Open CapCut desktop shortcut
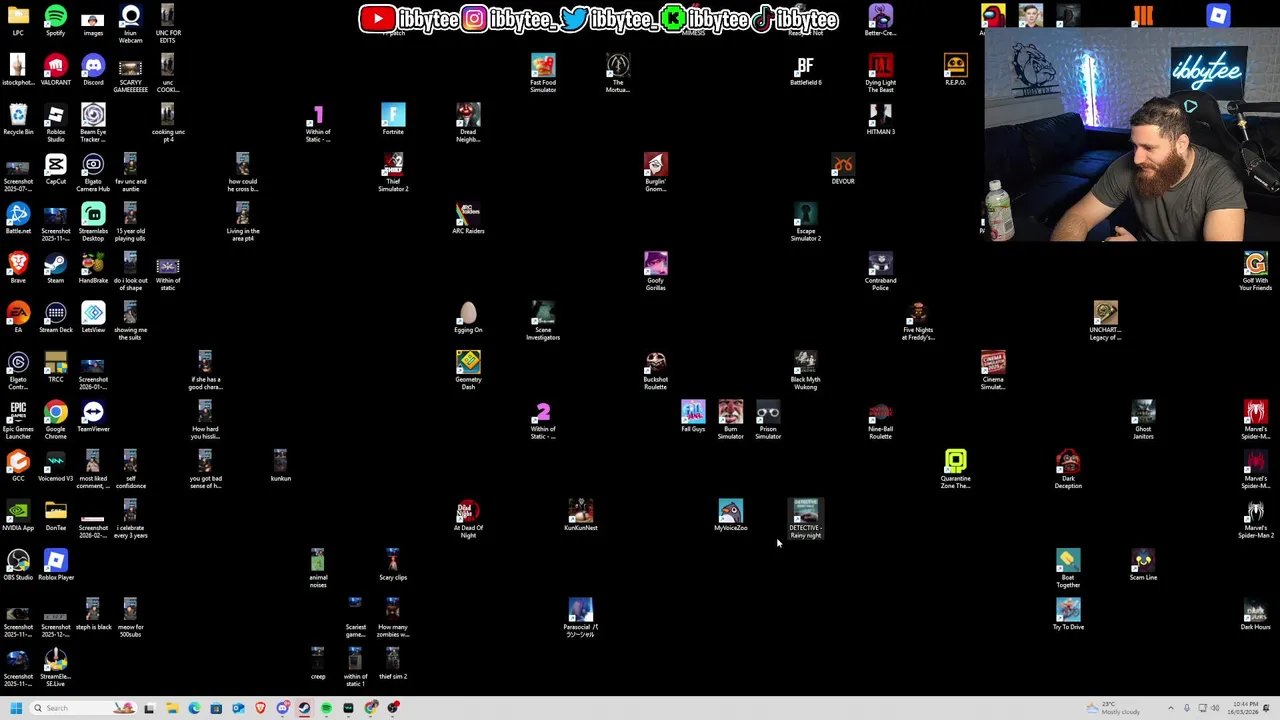Viewport: 1280px width, 720px height. 55,169
